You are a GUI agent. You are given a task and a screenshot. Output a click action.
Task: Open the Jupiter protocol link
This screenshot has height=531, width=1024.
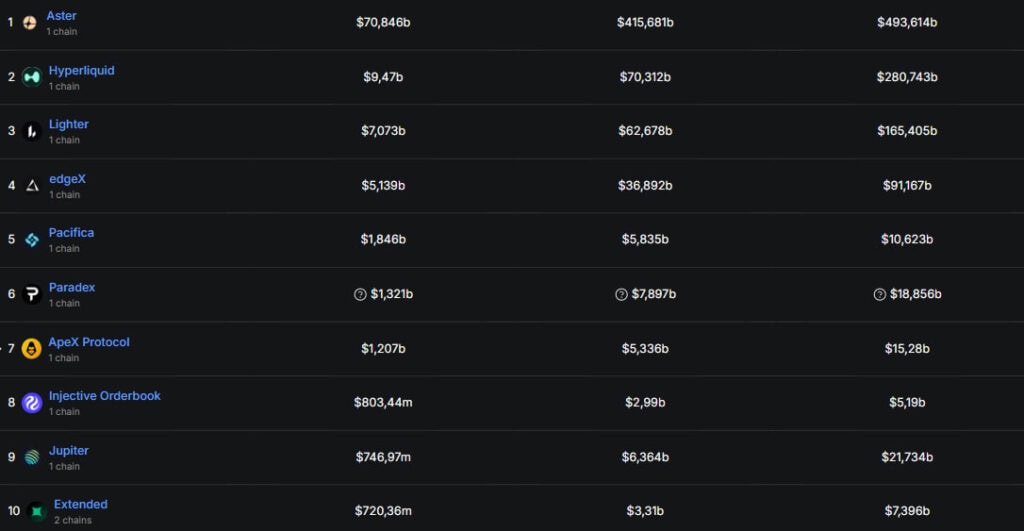(68, 450)
